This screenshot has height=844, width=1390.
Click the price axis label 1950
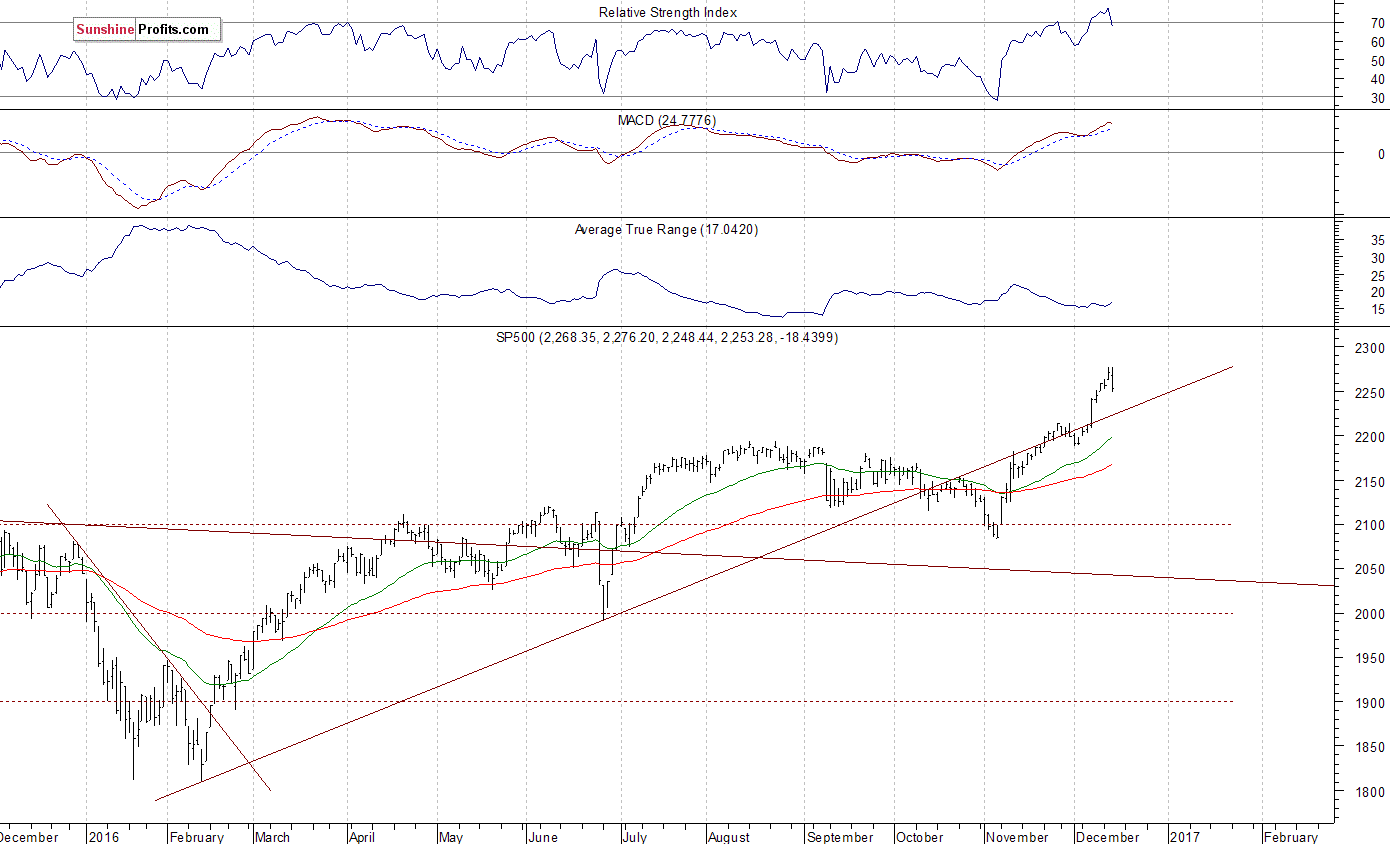1370,658
